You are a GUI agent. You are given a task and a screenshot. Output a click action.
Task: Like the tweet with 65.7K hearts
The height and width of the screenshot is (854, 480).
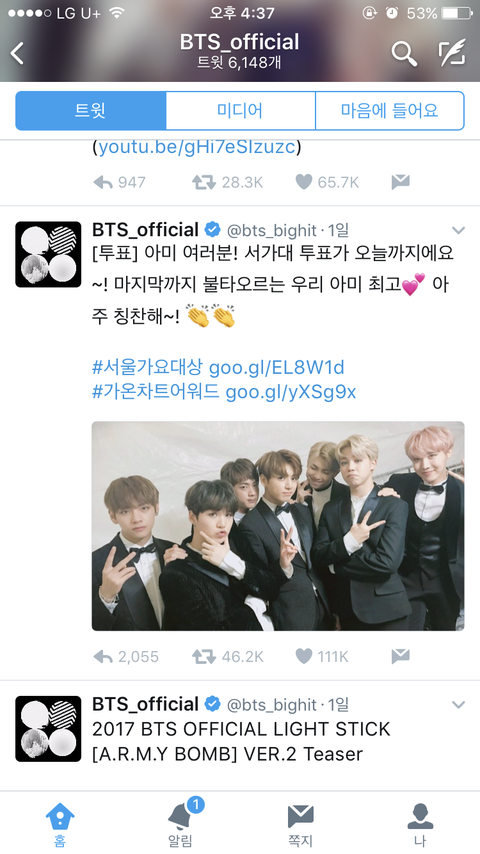[x=303, y=182]
